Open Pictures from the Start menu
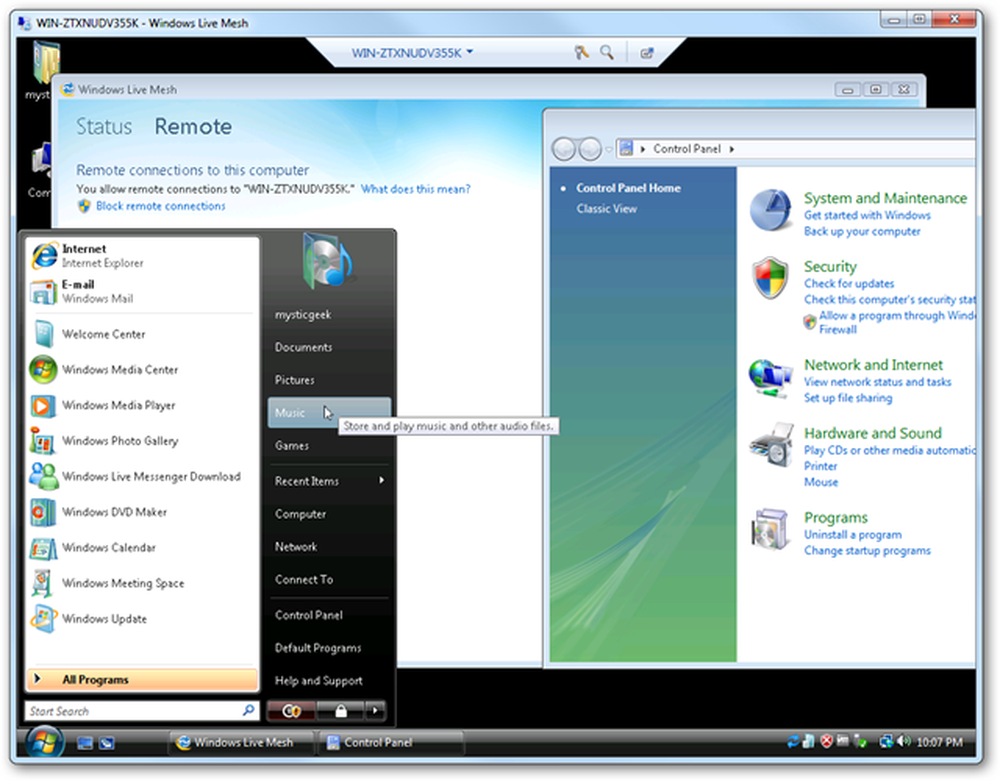 click(329, 380)
